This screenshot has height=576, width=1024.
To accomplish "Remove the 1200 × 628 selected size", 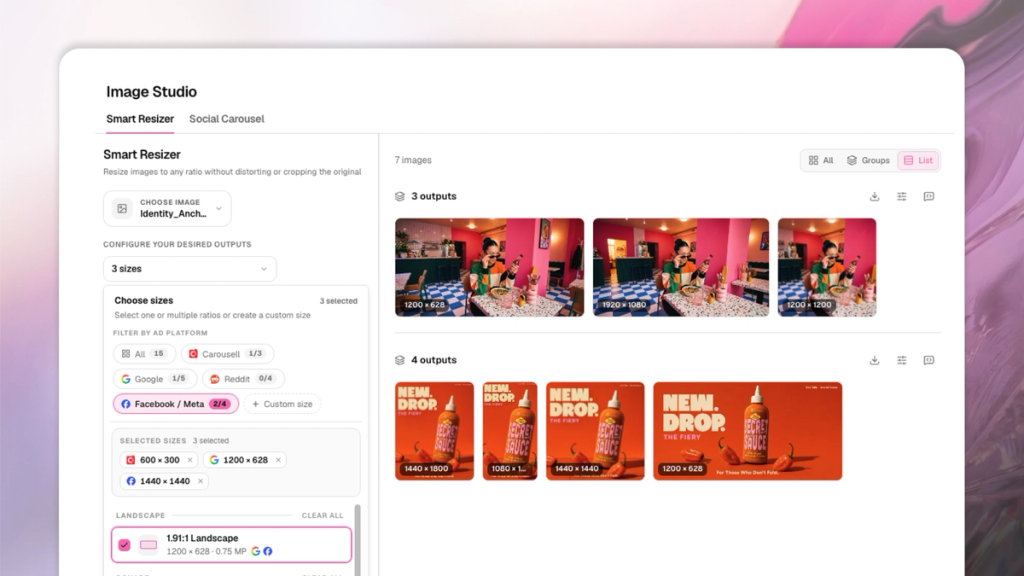I will 278,460.
